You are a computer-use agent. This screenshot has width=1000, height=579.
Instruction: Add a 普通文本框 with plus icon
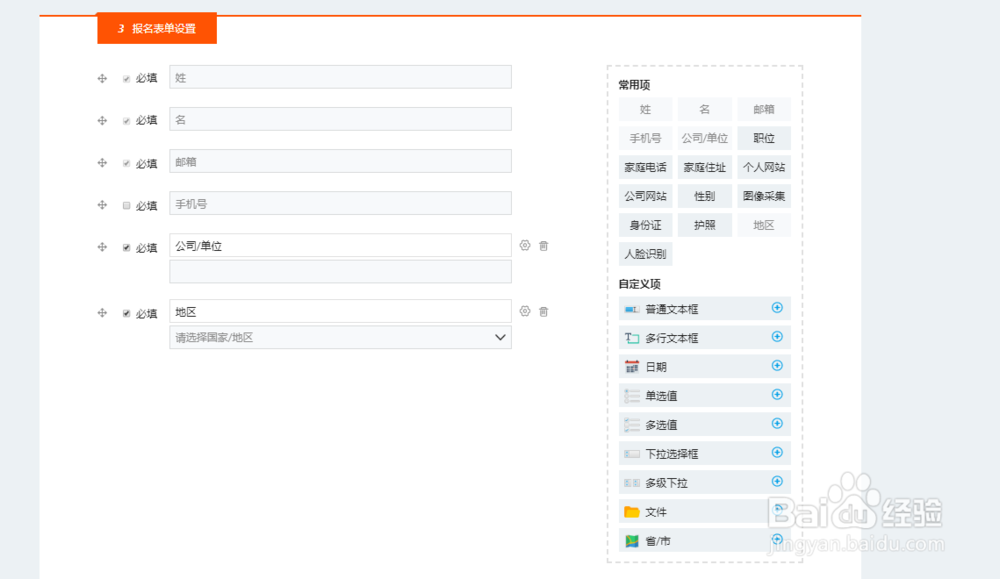[777, 308]
